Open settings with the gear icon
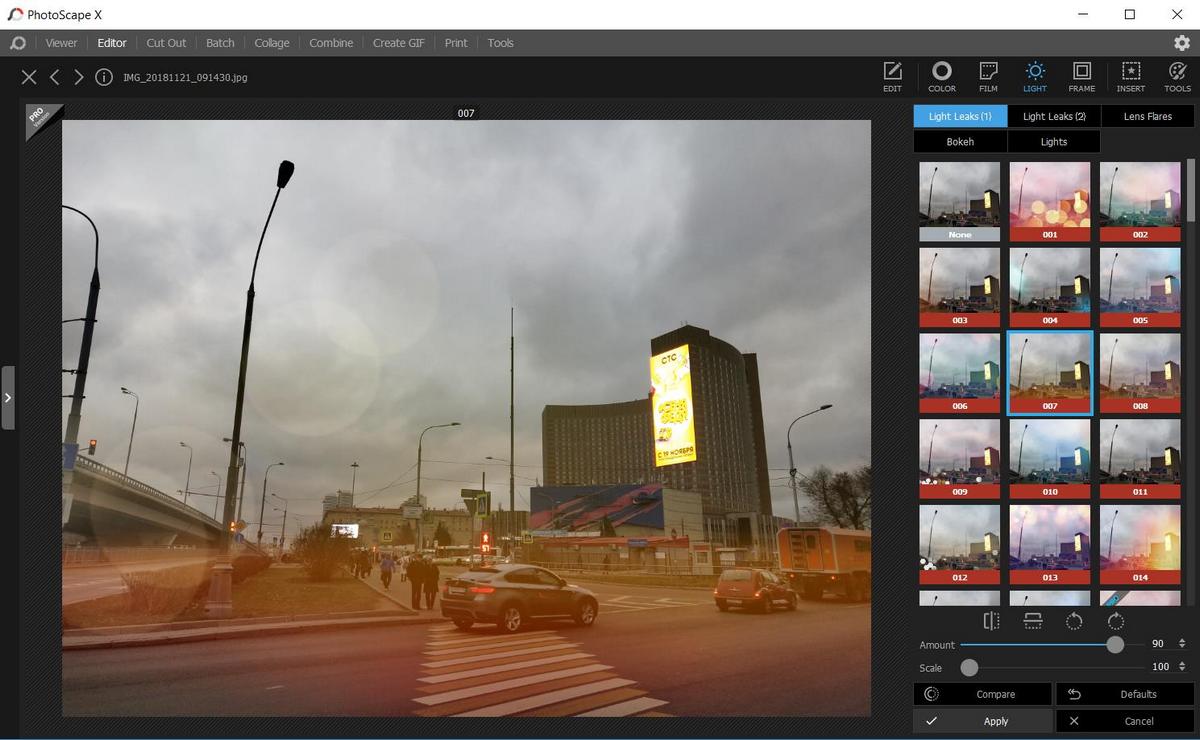This screenshot has height=740, width=1200. (x=1182, y=43)
